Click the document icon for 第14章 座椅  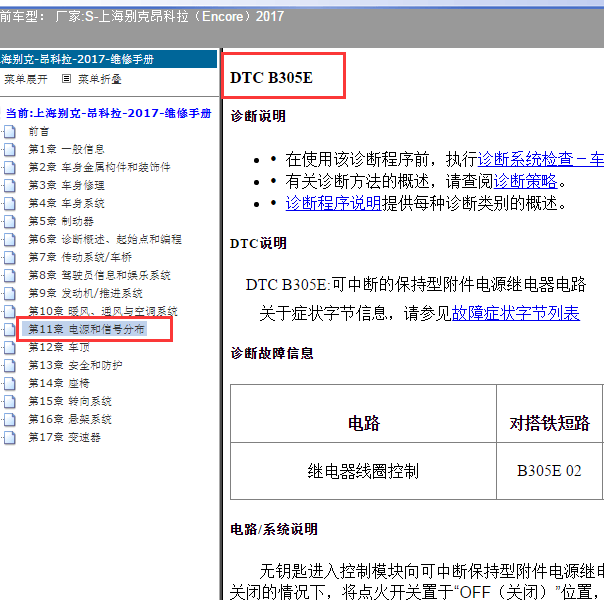point(10,383)
